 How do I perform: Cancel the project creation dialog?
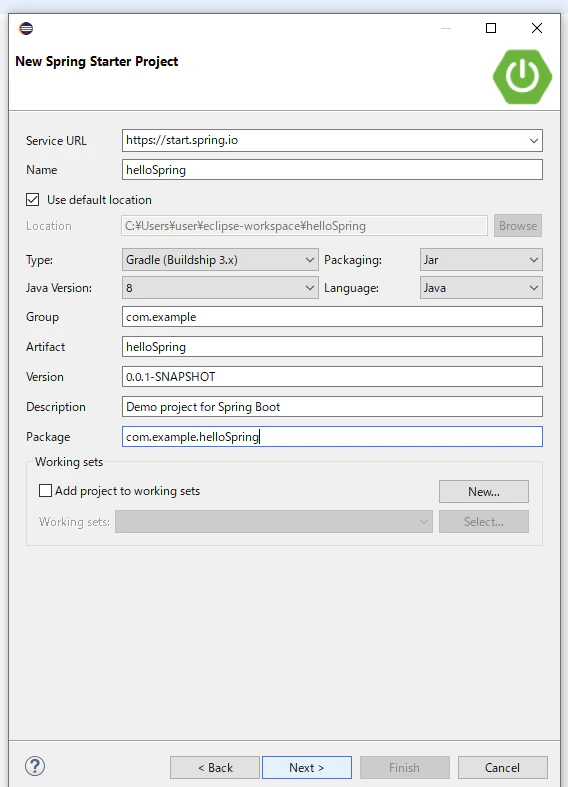[x=502, y=767]
